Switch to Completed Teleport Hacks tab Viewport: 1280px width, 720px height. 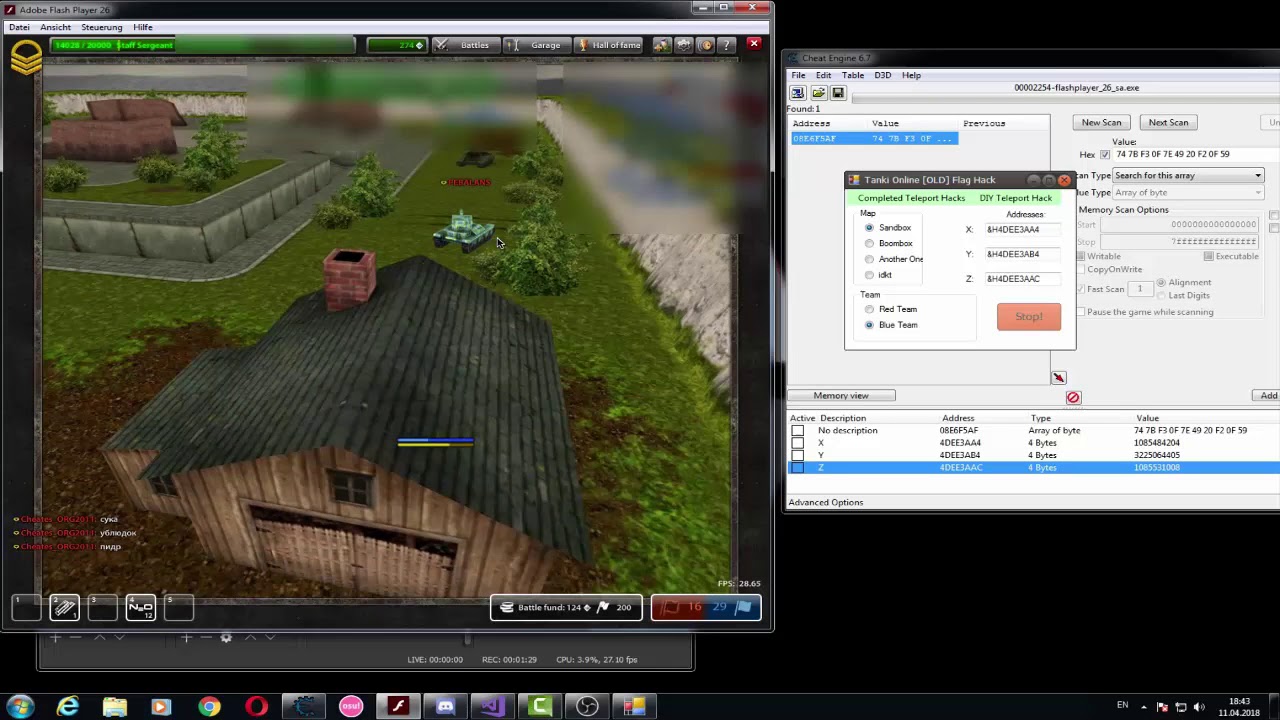click(911, 198)
